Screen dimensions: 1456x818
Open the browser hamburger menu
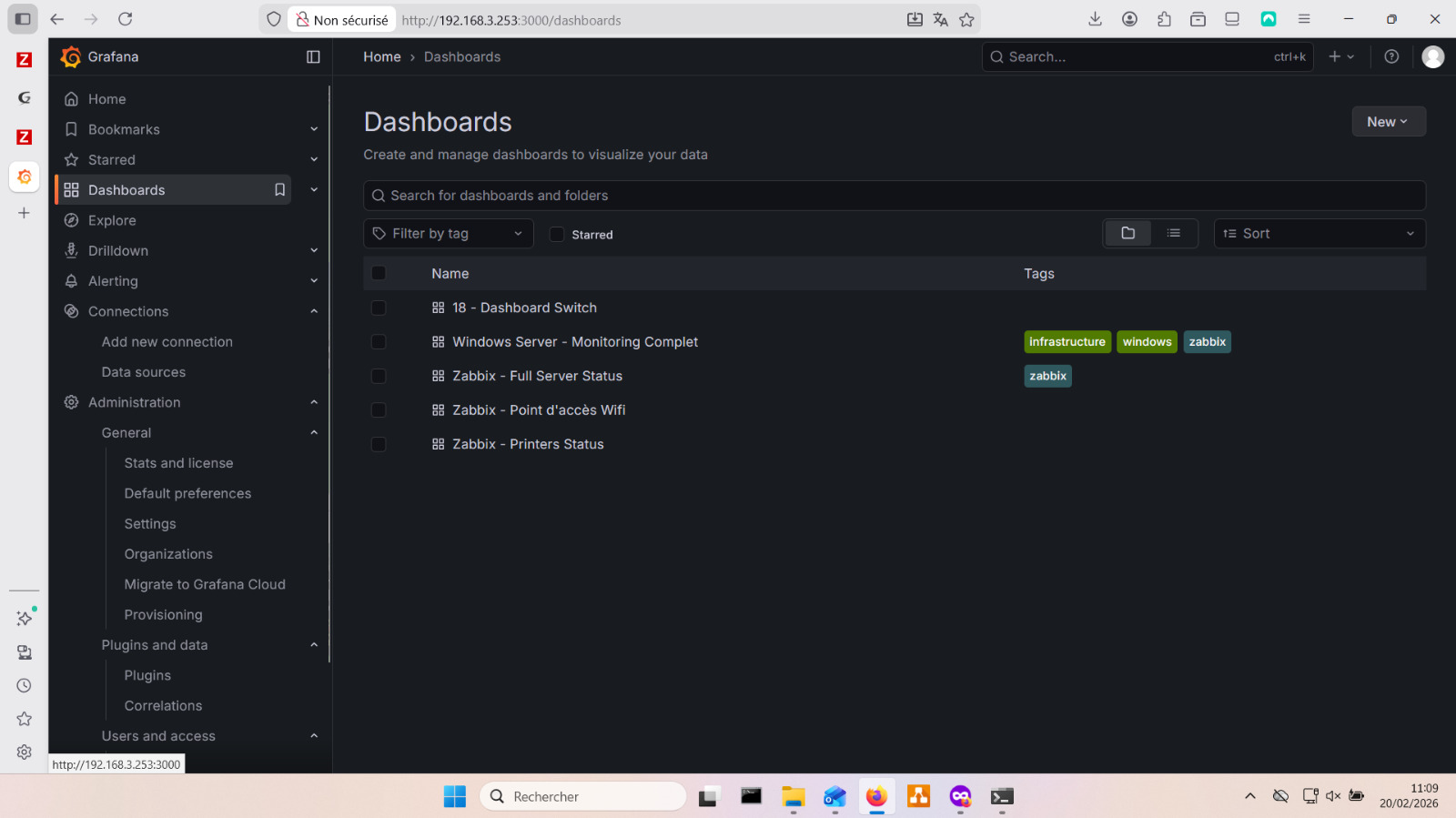click(x=1304, y=19)
